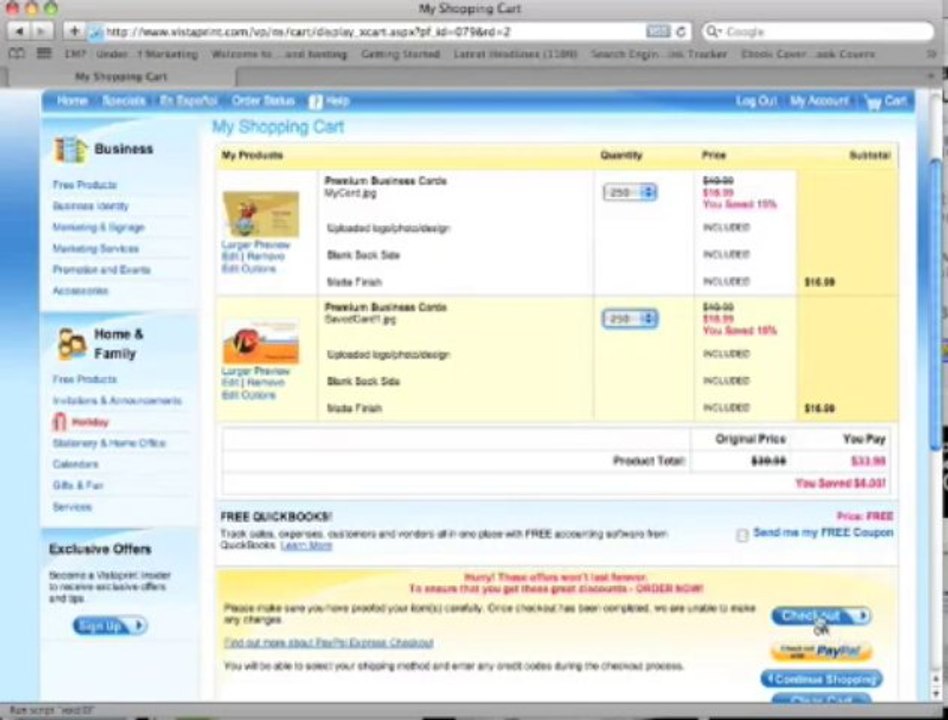Open Find out more about PayPal Express Checkout

(328, 643)
